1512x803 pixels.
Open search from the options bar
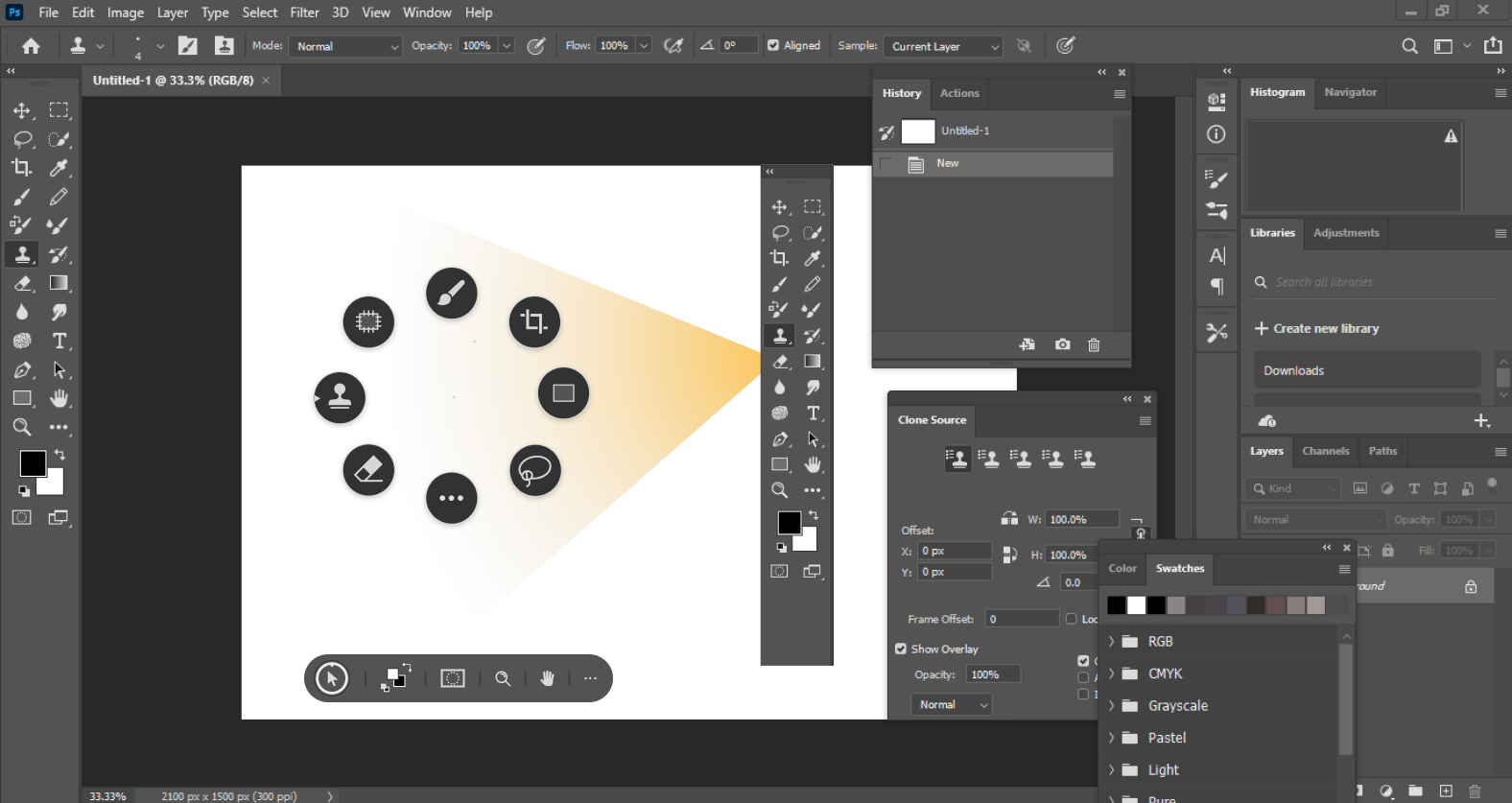(x=1409, y=46)
